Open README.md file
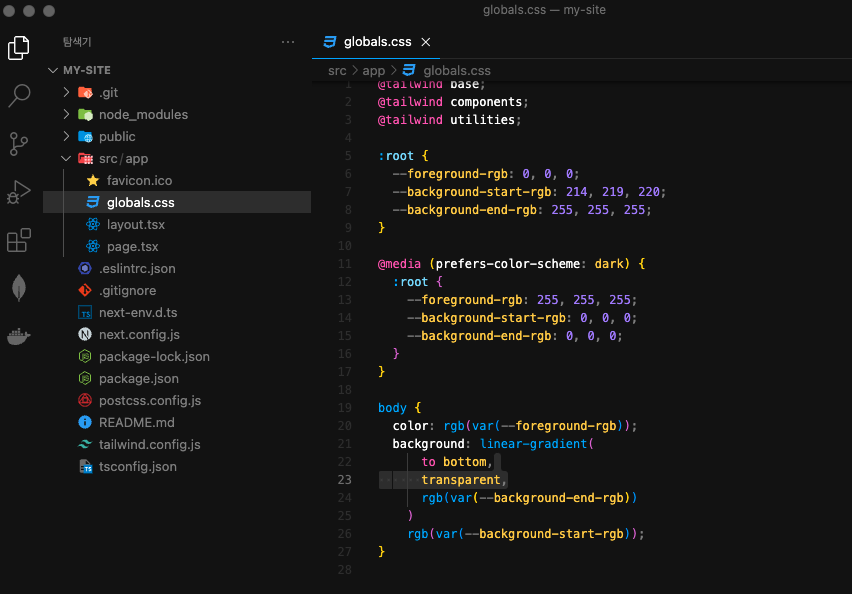The height and width of the screenshot is (594, 852). tap(177, 422)
